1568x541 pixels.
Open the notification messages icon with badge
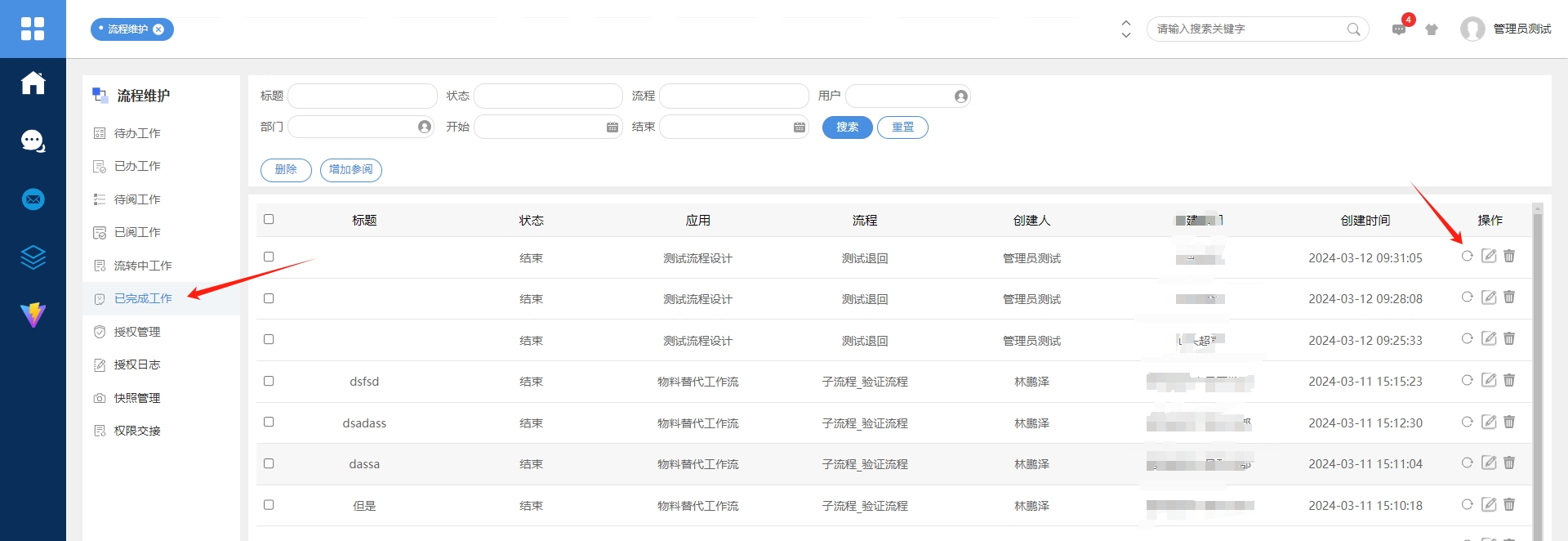[1399, 29]
